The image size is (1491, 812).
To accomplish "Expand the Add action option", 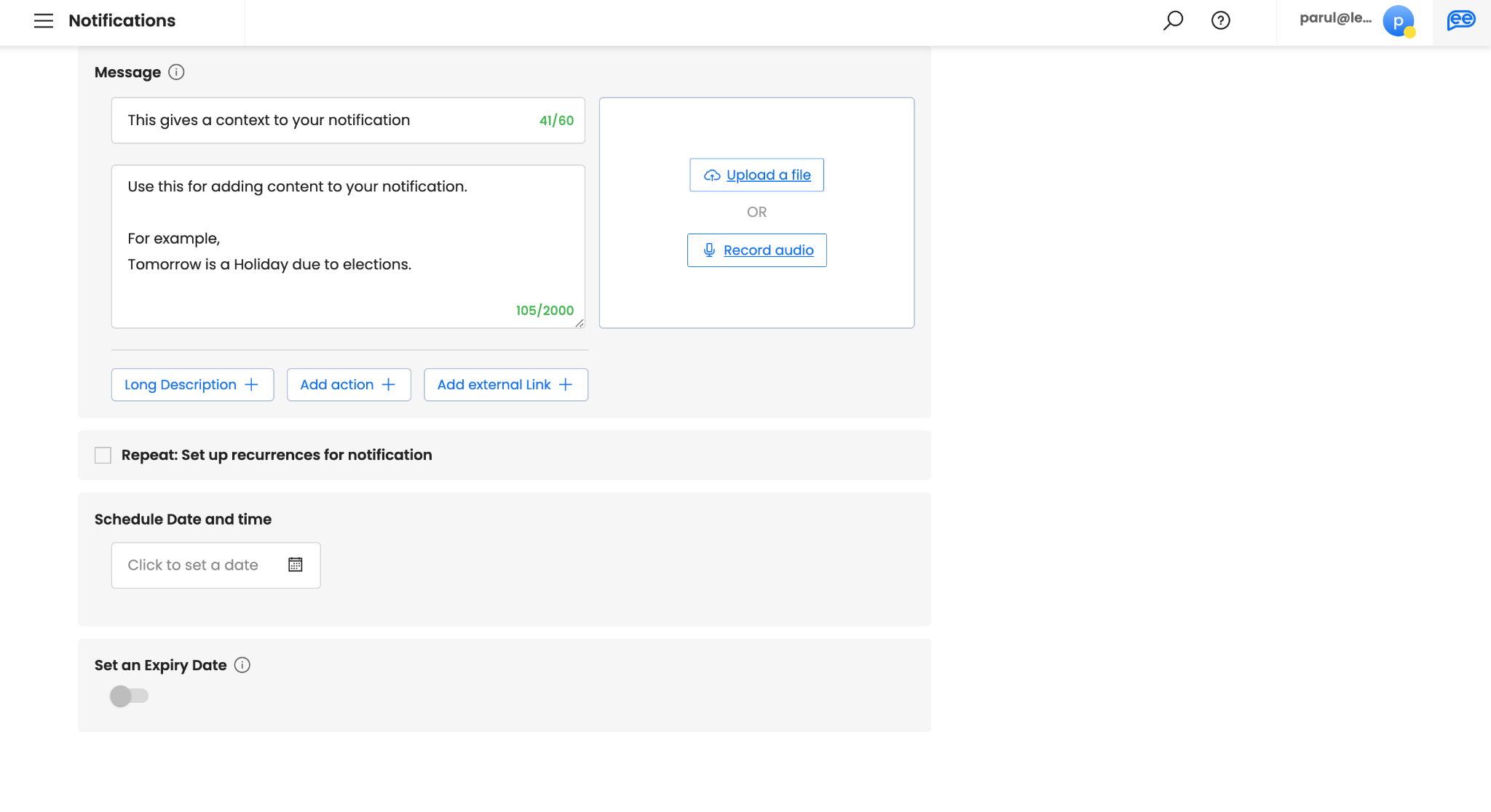I will coord(349,385).
